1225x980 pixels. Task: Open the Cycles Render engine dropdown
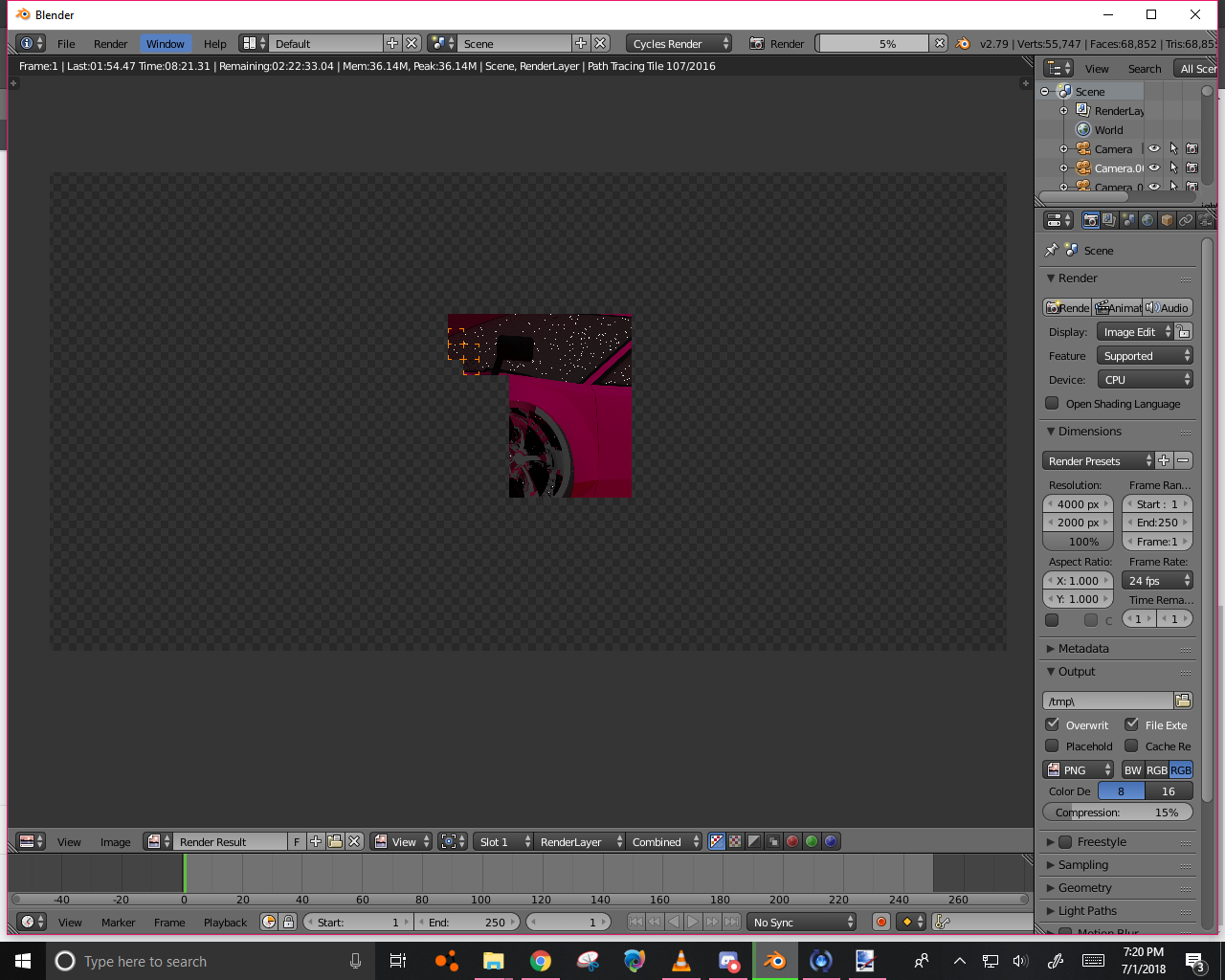679,44
